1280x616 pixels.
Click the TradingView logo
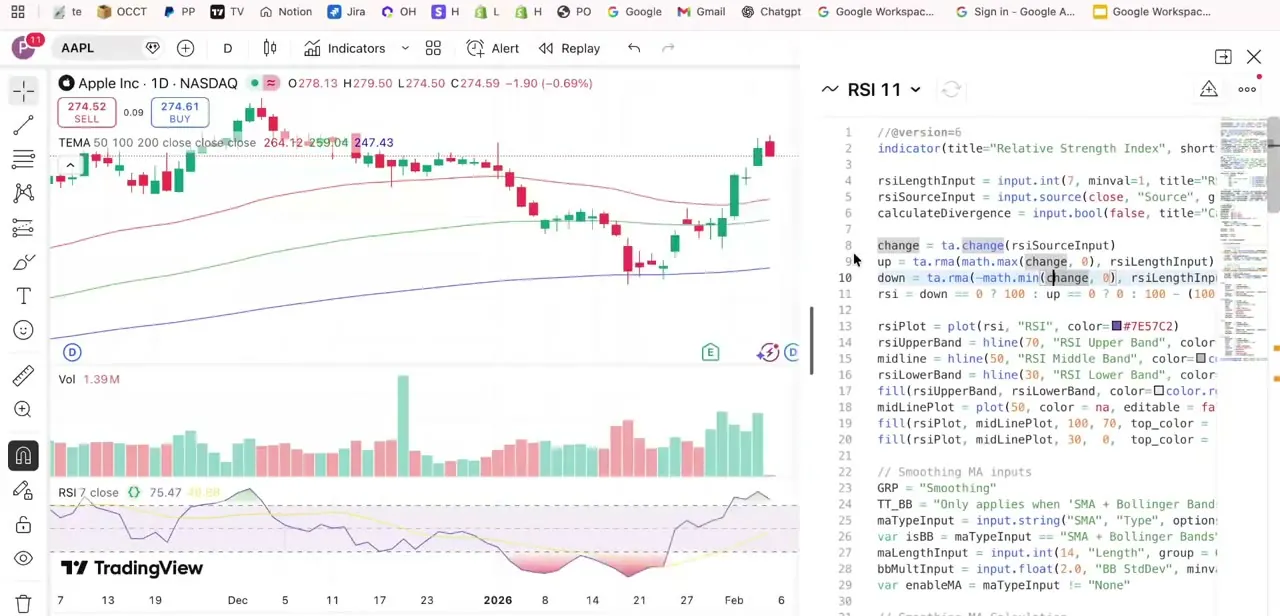pos(132,568)
